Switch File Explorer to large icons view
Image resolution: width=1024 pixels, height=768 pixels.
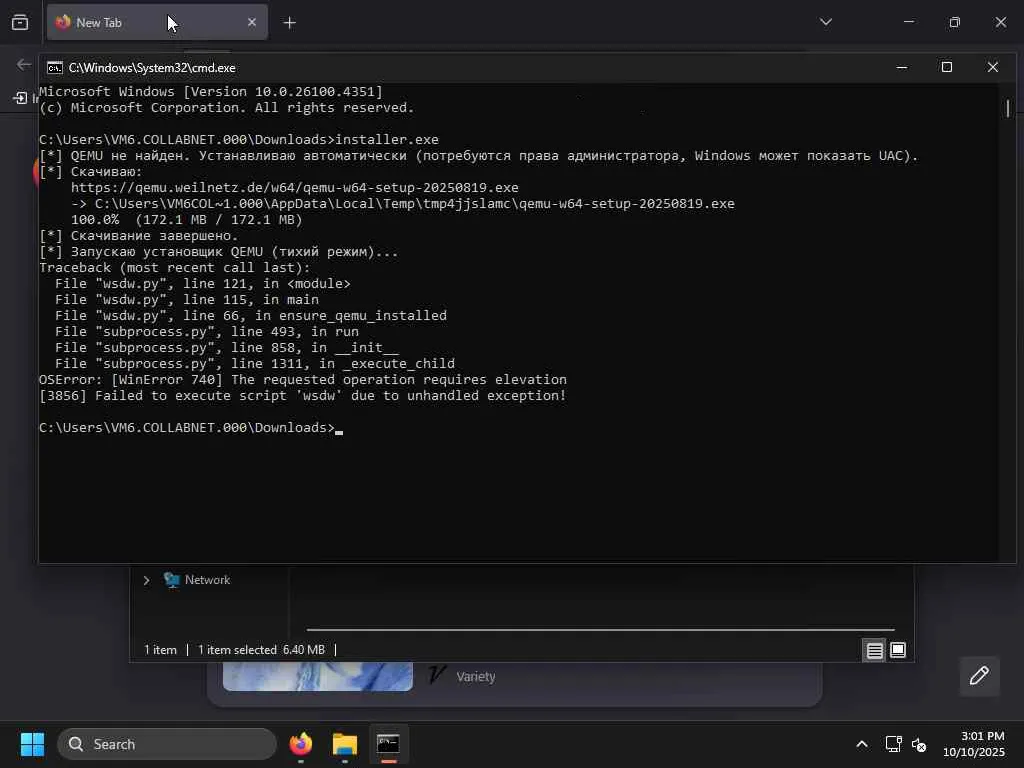tap(898, 650)
